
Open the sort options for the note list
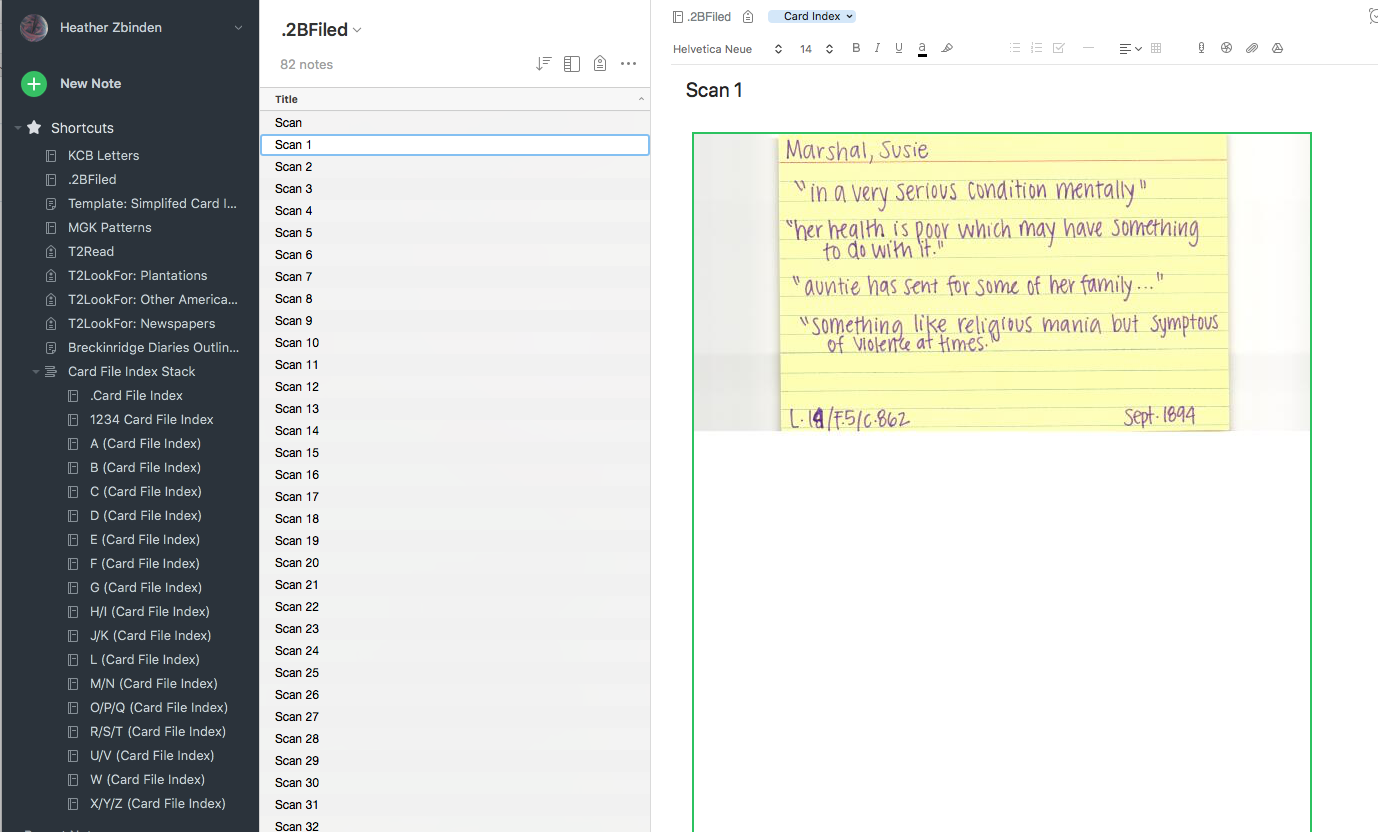click(x=543, y=62)
